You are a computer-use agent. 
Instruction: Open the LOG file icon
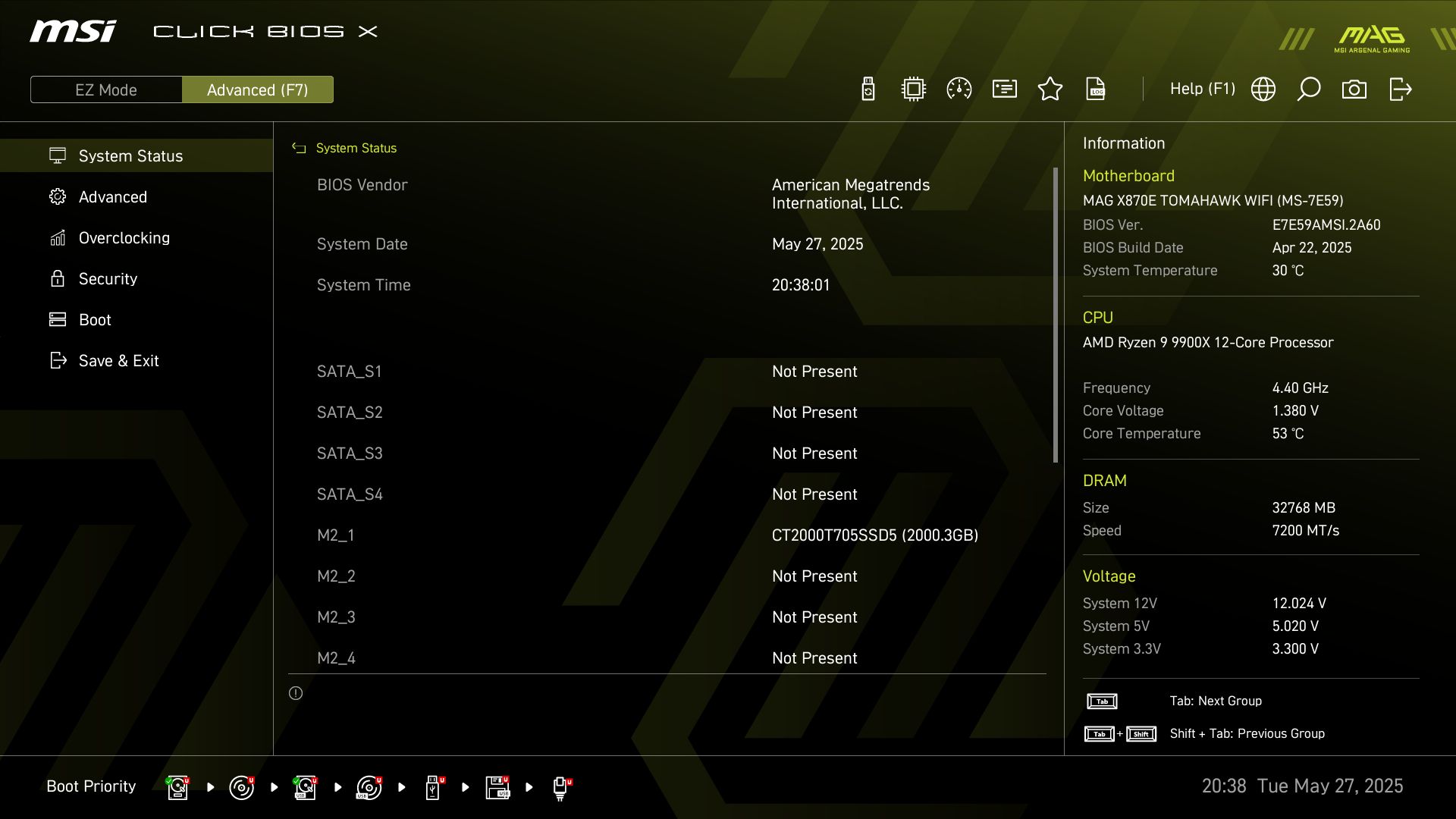pos(1096,89)
